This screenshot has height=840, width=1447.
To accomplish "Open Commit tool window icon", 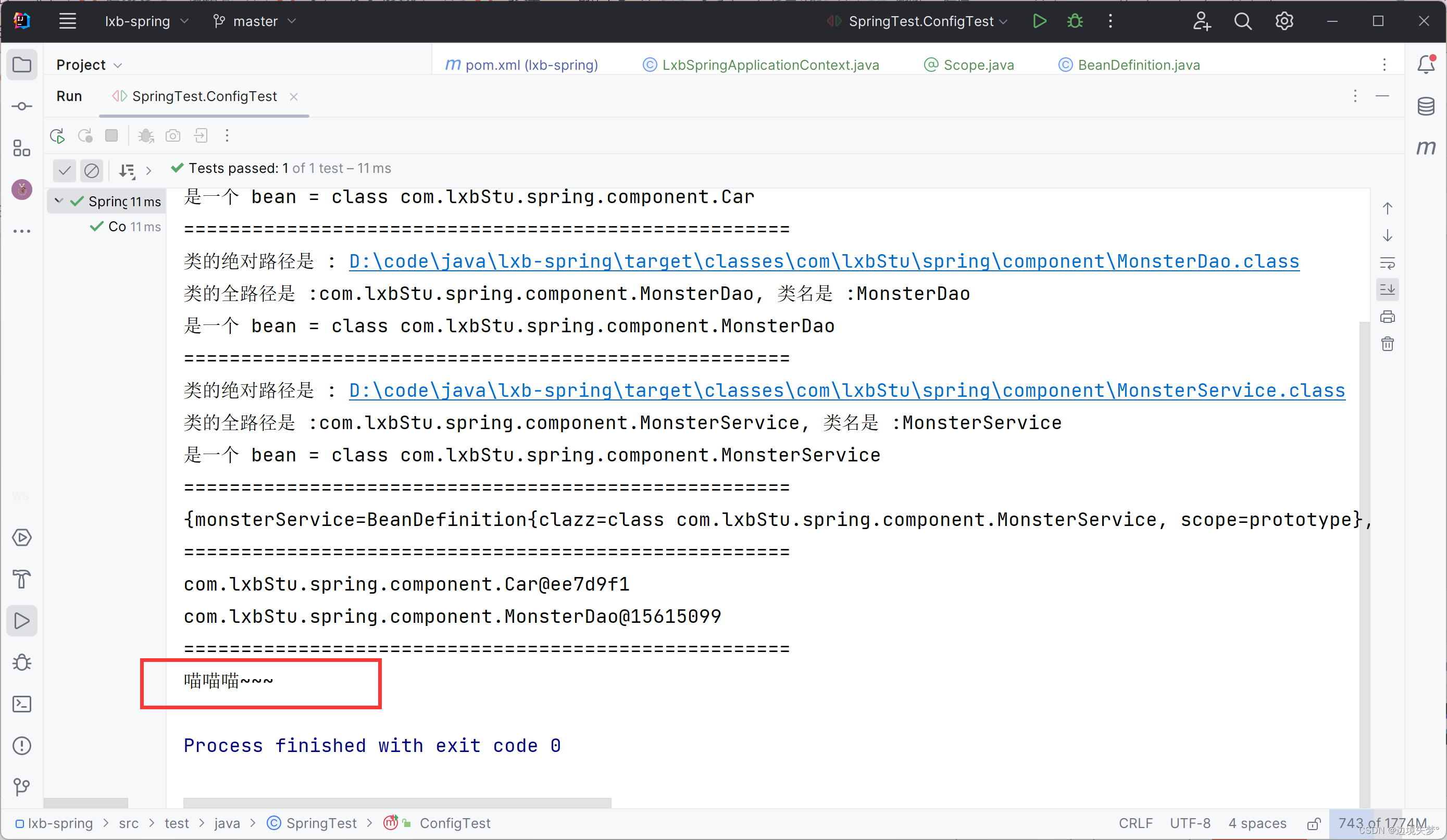I will click(x=22, y=106).
